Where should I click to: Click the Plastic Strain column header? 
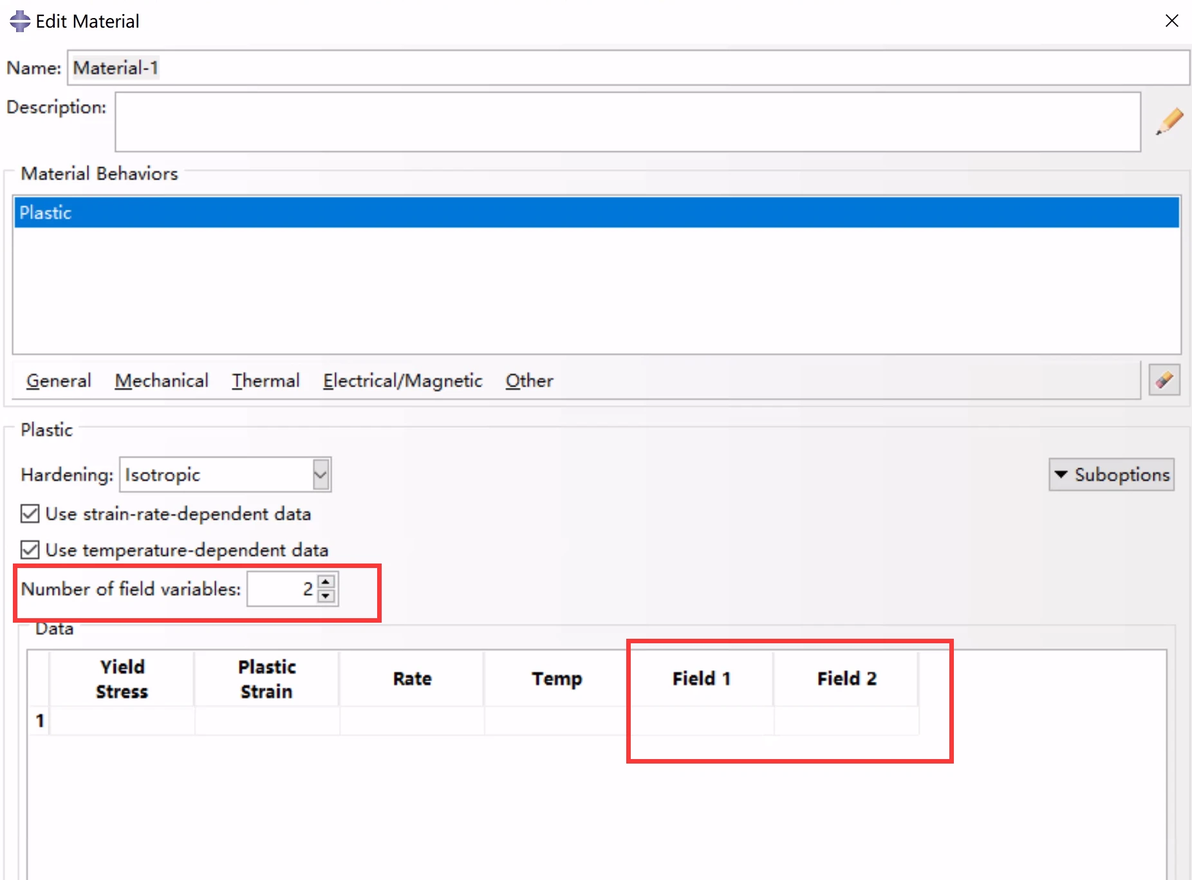(x=267, y=679)
